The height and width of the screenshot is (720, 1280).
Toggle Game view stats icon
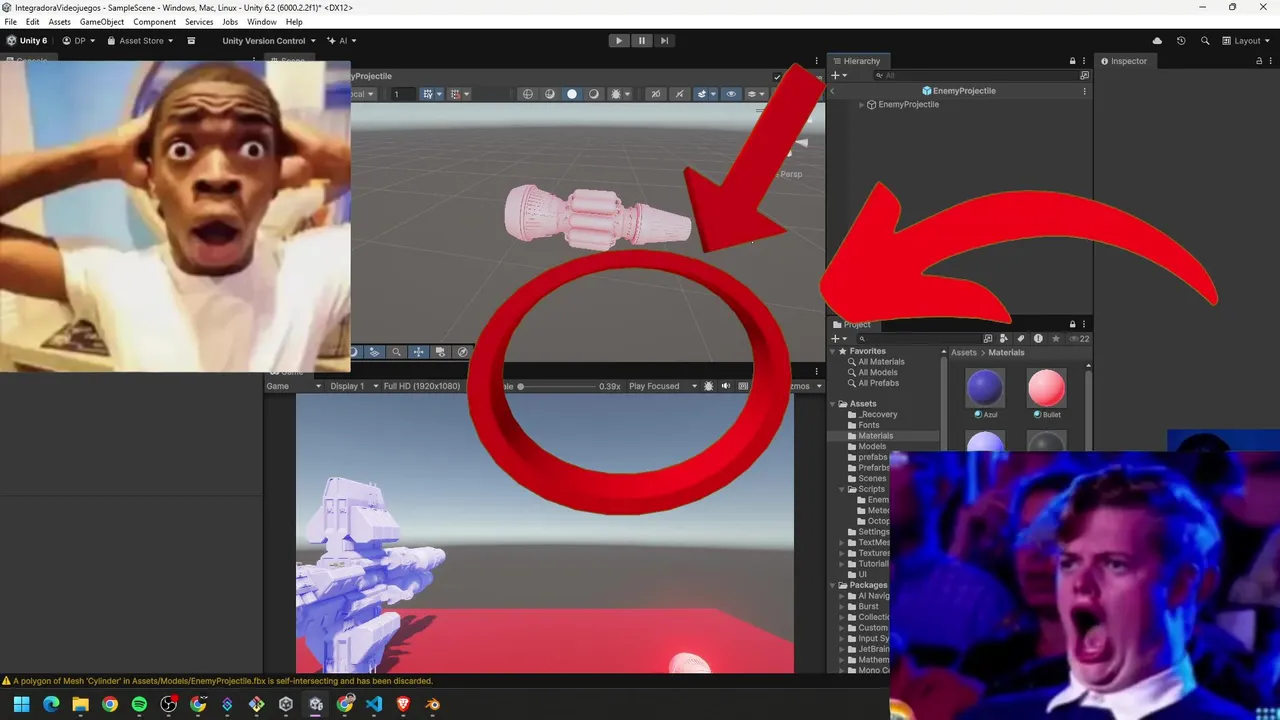743,386
